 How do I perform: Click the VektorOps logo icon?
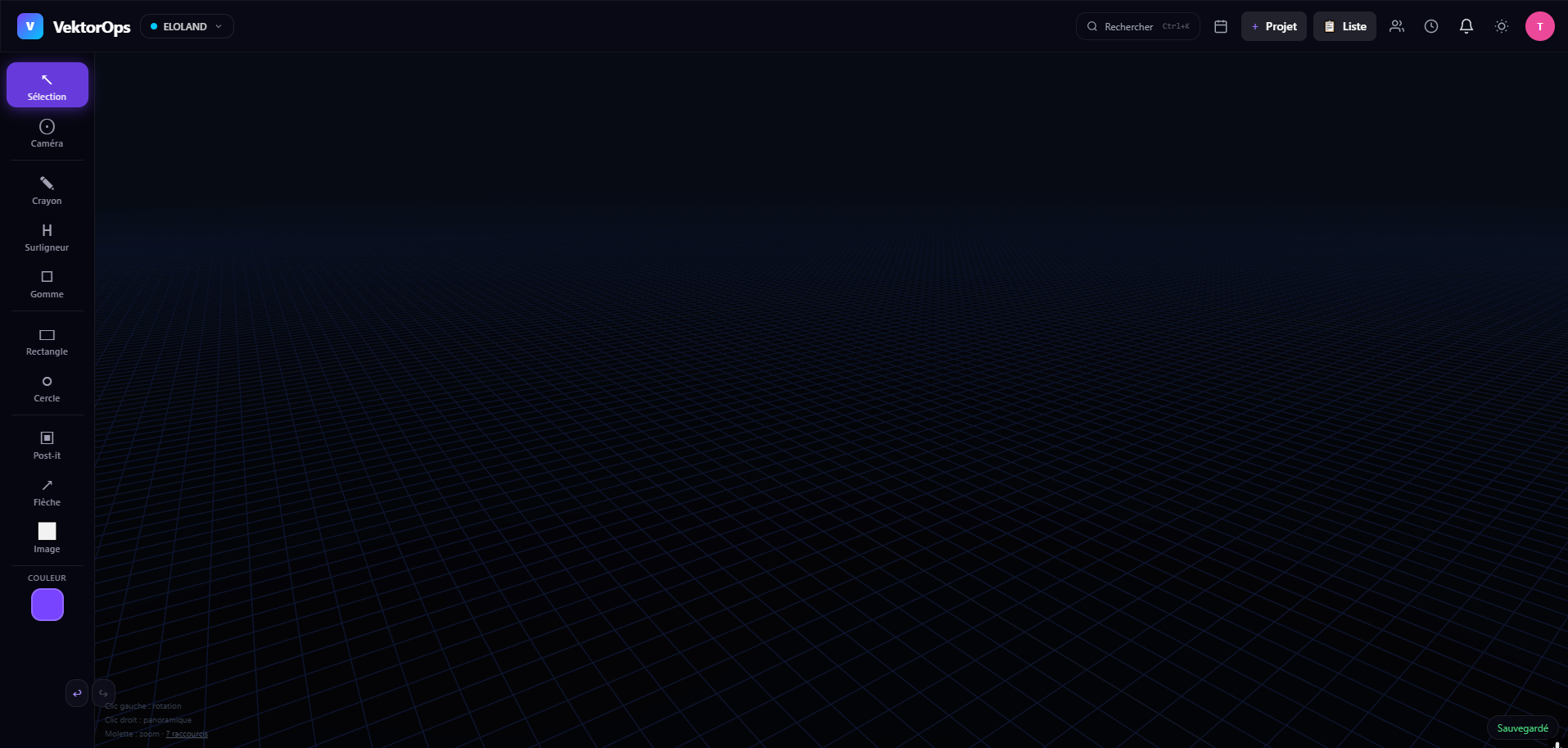click(x=30, y=26)
